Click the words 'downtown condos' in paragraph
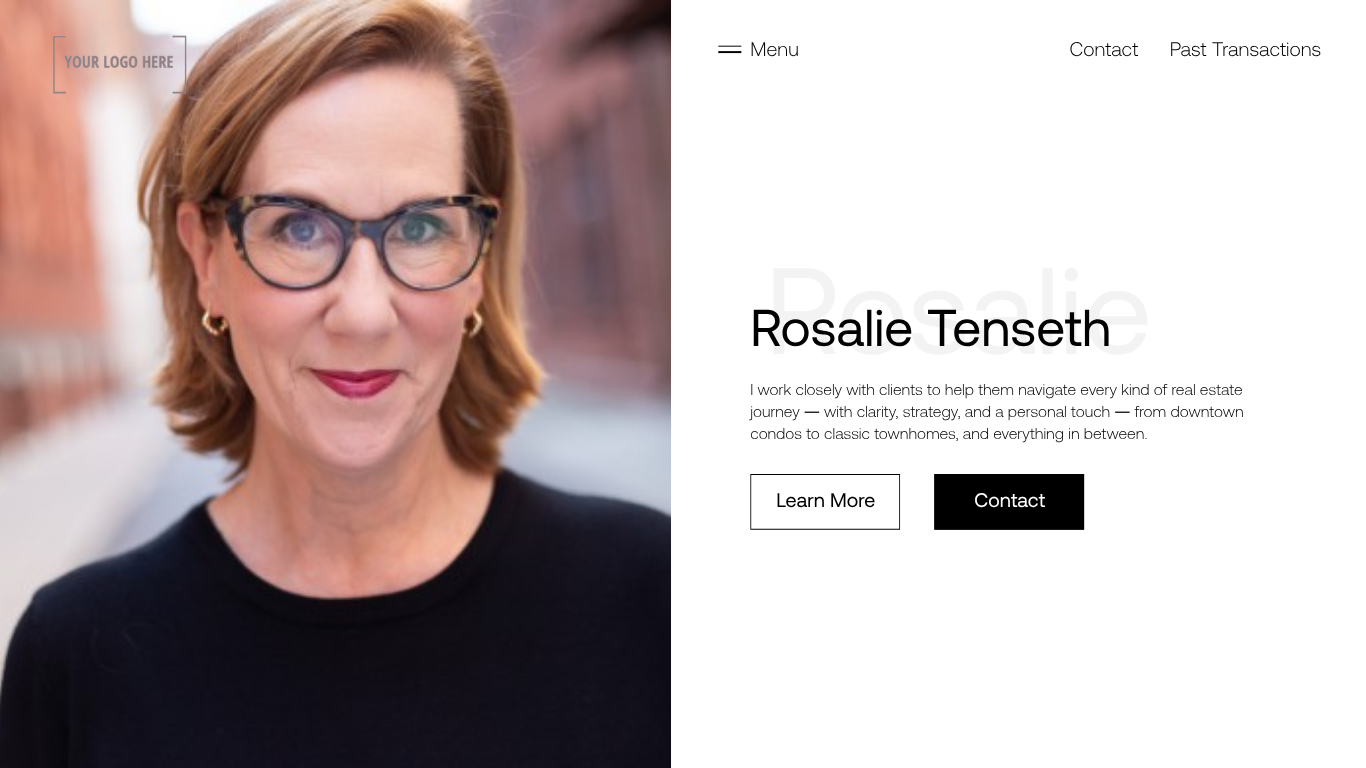Image resolution: width=1366 pixels, height=768 pixels. point(1207,411)
